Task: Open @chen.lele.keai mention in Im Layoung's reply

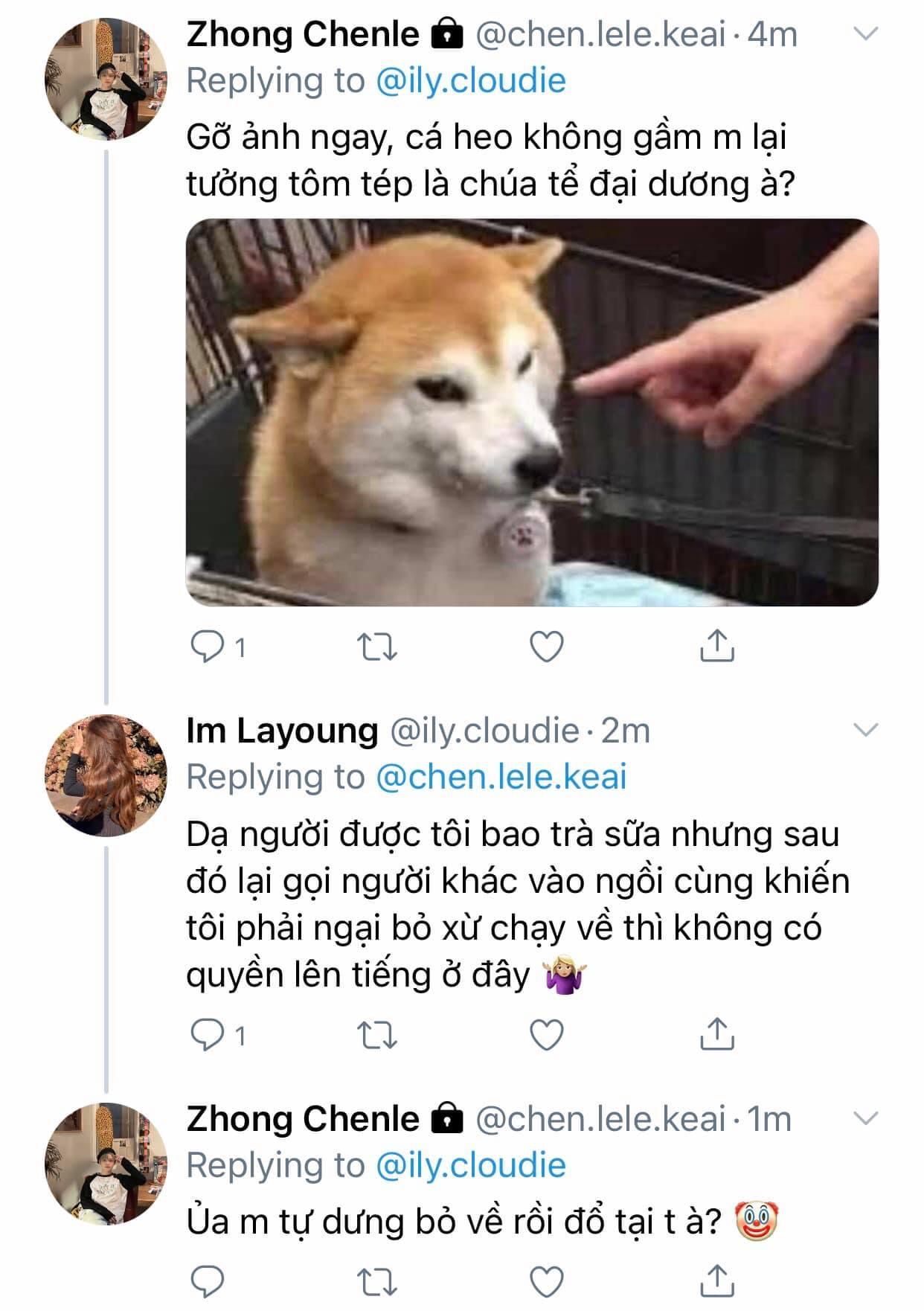Action: 501,777
